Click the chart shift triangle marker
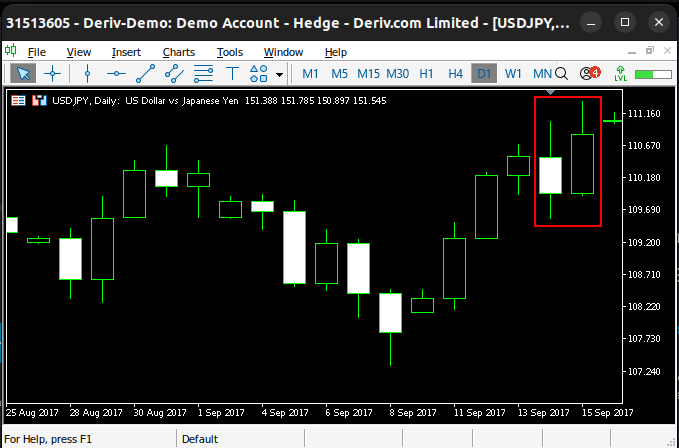The width and height of the screenshot is (679, 448). click(x=550, y=92)
